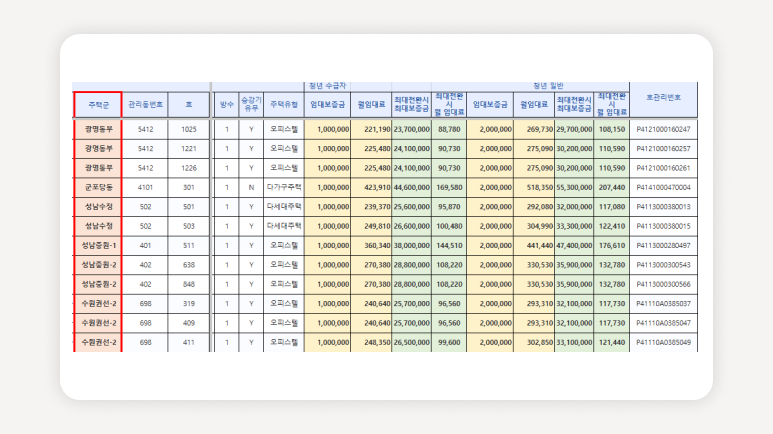The image size is (773, 434).
Task: Select the 주택유형 column header
Action: [x=283, y=104]
